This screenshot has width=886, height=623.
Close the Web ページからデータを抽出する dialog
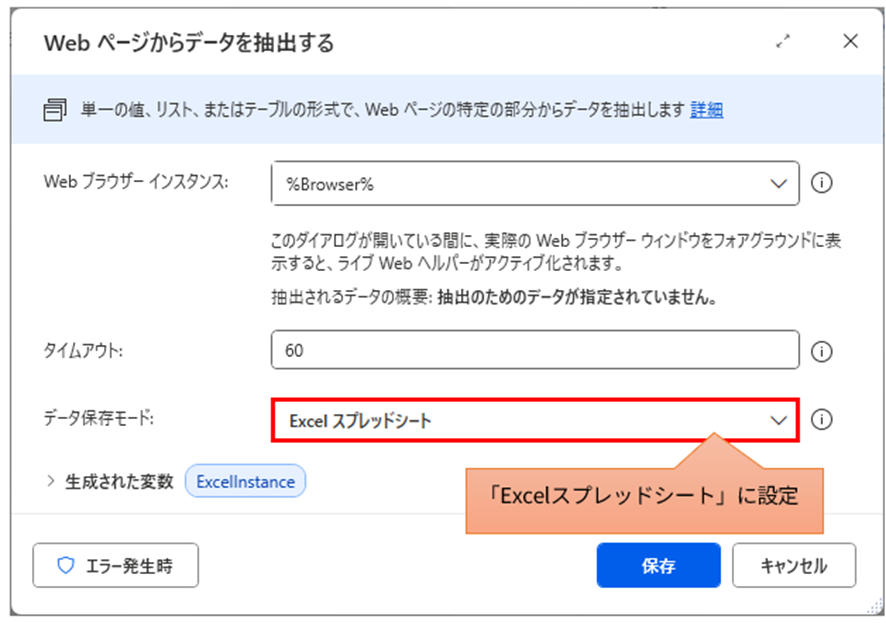point(849,41)
